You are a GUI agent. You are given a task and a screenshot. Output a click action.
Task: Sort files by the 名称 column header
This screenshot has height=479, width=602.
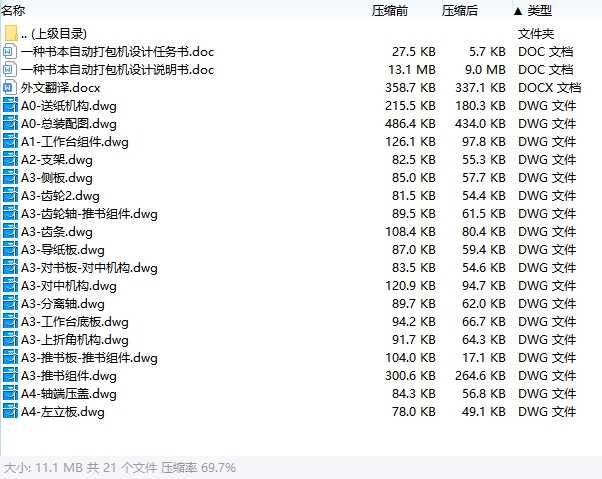coord(13,10)
